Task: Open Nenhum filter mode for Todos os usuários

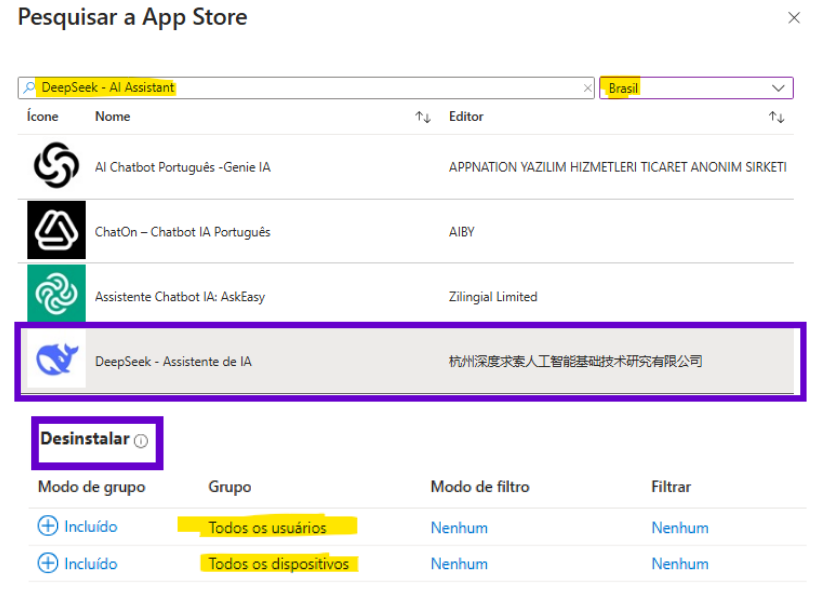Action: (459, 528)
